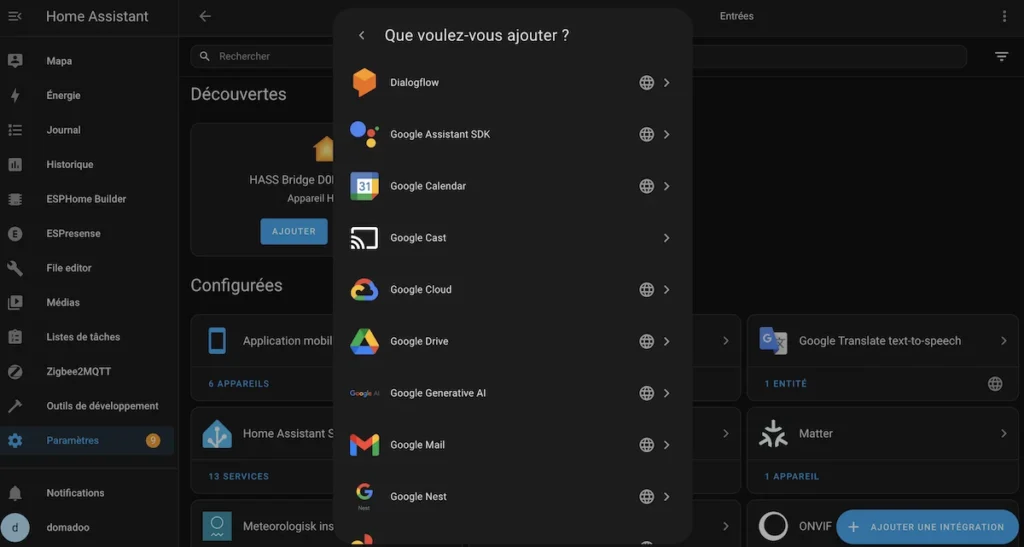The height and width of the screenshot is (547, 1024).
Task: Click the Google Drive logo
Action: tap(364, 341)
